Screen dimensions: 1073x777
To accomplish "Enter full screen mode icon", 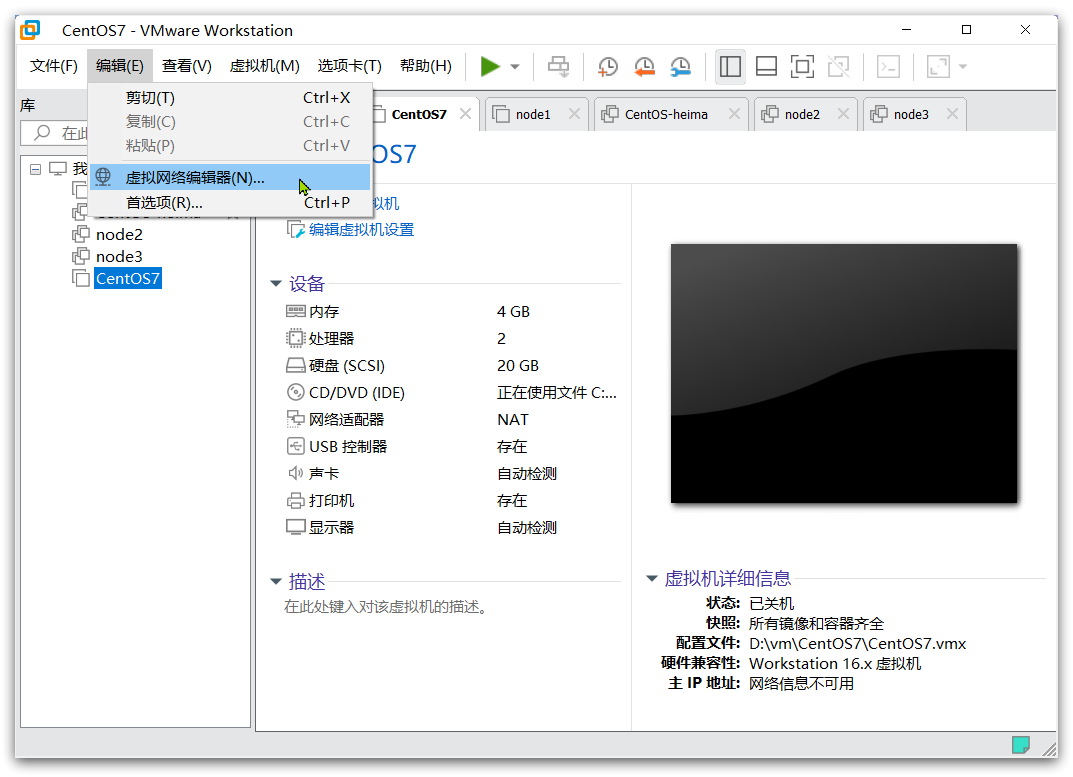I will (x=802, y=67).
